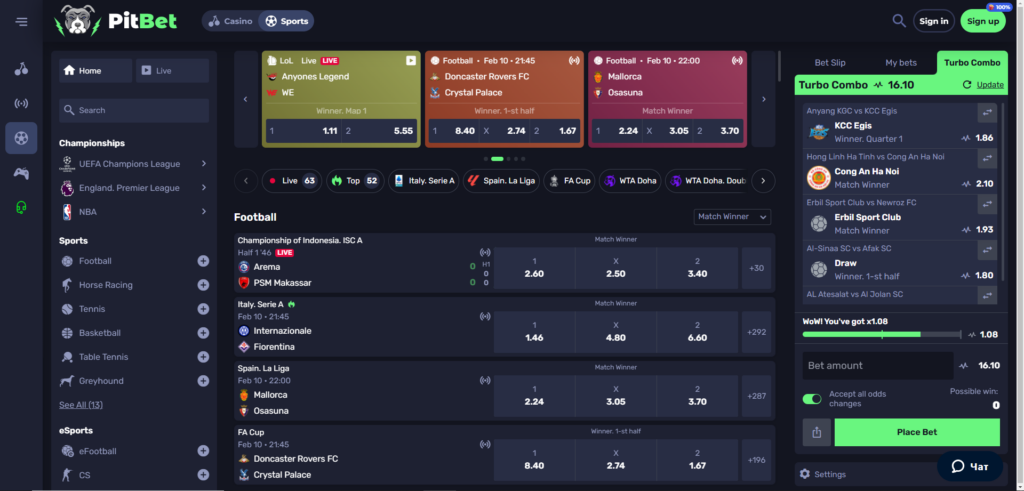Click the hamburger menu icon
Viewport: 1024px width, 491px height.
click(21, 21)
